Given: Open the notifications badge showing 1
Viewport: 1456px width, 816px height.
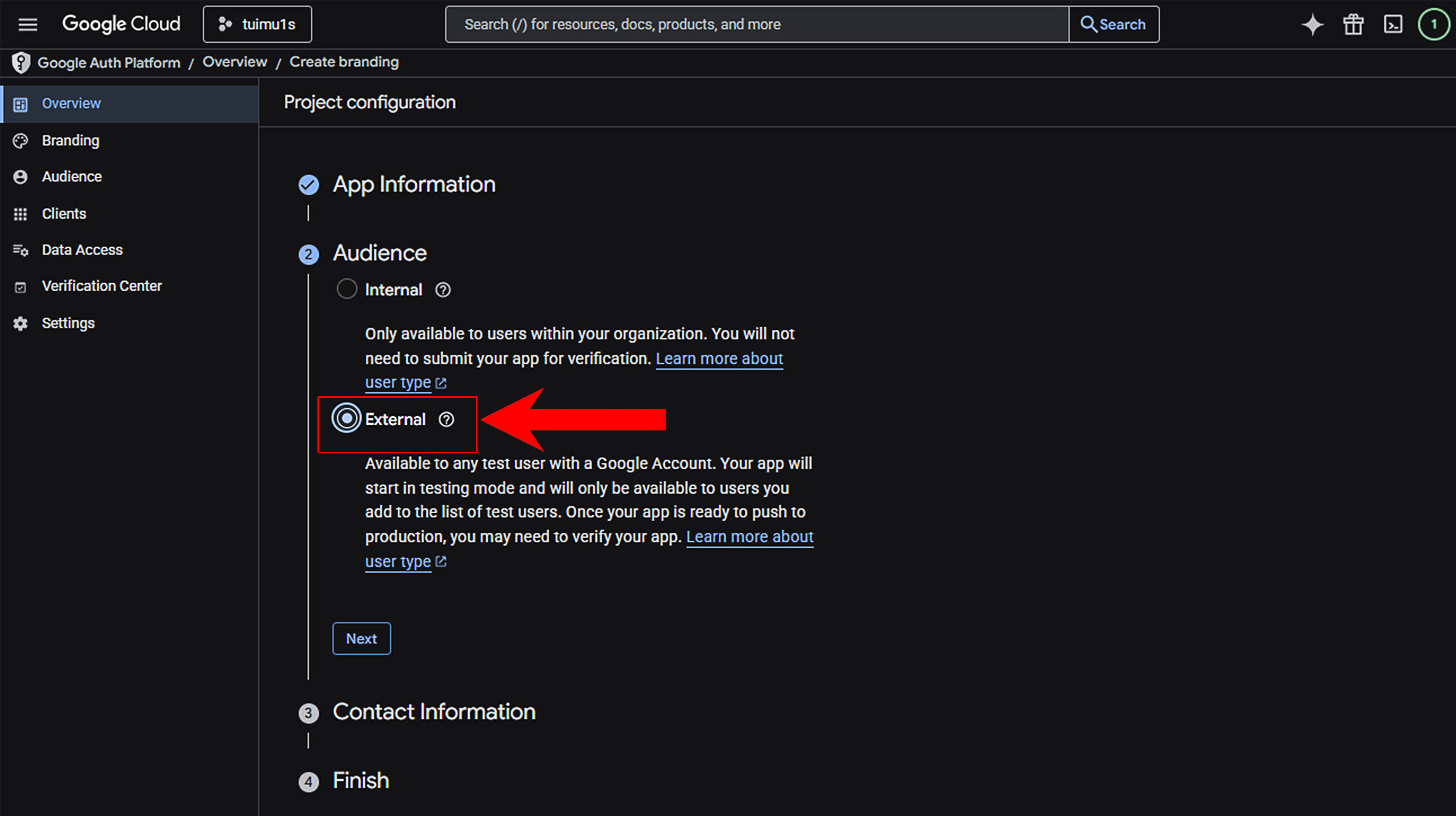Looking at the screenshot, I should point(1434,24).
